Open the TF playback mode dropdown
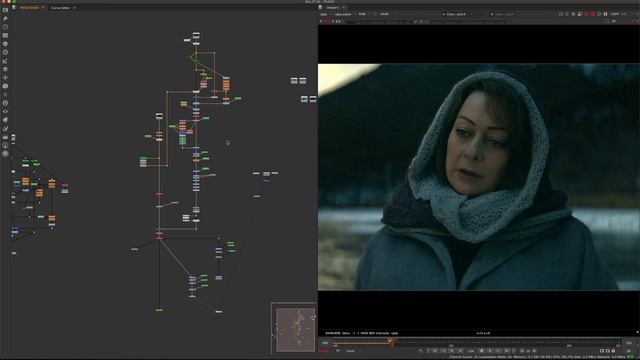The height and width of the screenshot is (360, 640). pyautogui.click(x=338, y=351)
